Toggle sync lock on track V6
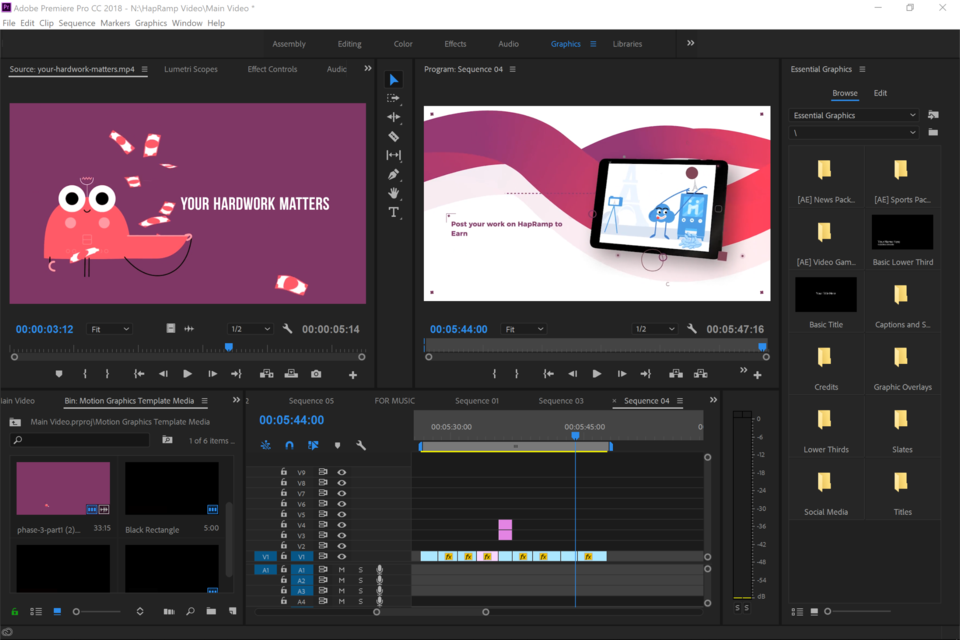This screenshot has width=960, height=640. coord(323,504)
